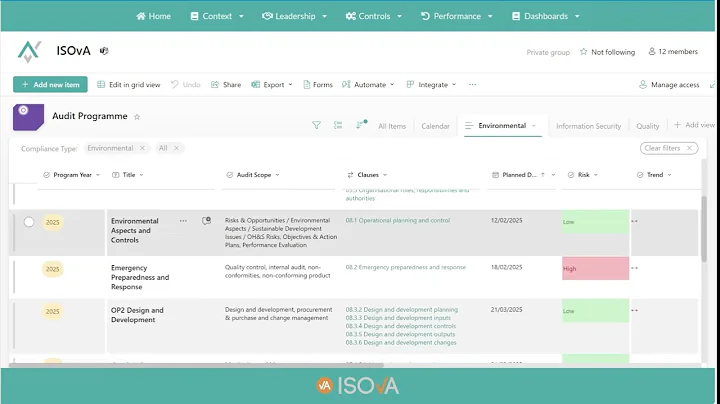The height and width of the screenshot is (404, 720).
Task: Open clause 08.1 Operational planning and control
Action: coord(398,220)
